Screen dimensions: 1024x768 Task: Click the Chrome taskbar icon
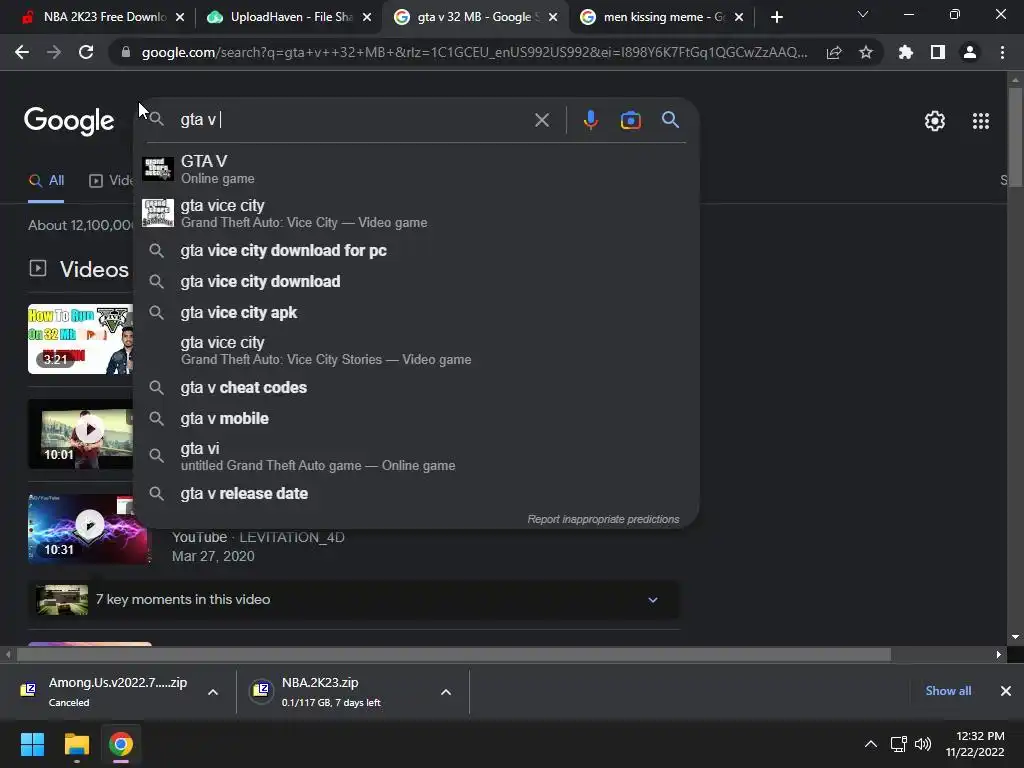[x=121, y=744]
